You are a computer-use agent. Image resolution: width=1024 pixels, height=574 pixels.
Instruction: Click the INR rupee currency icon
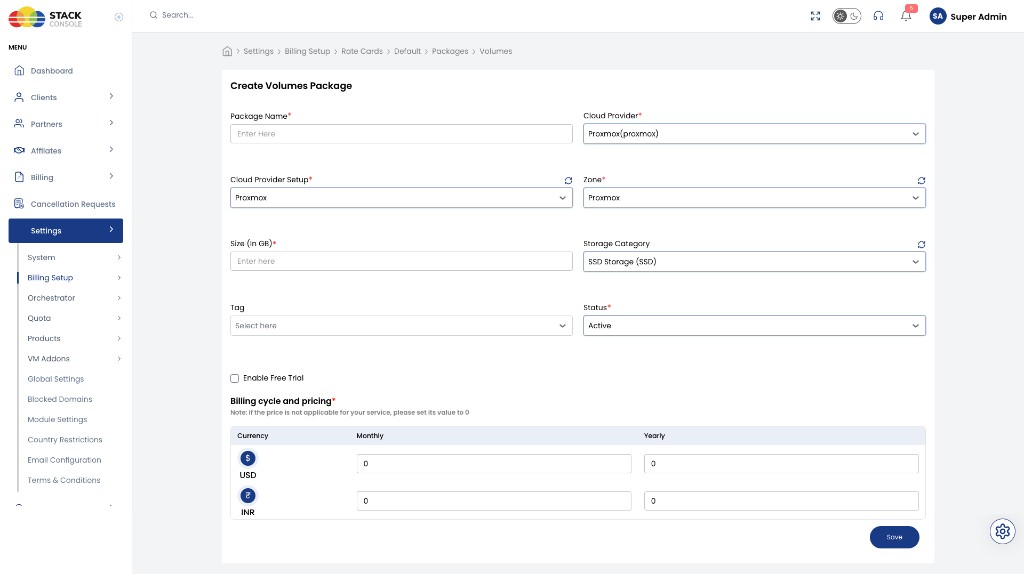[x=248, y=496]
